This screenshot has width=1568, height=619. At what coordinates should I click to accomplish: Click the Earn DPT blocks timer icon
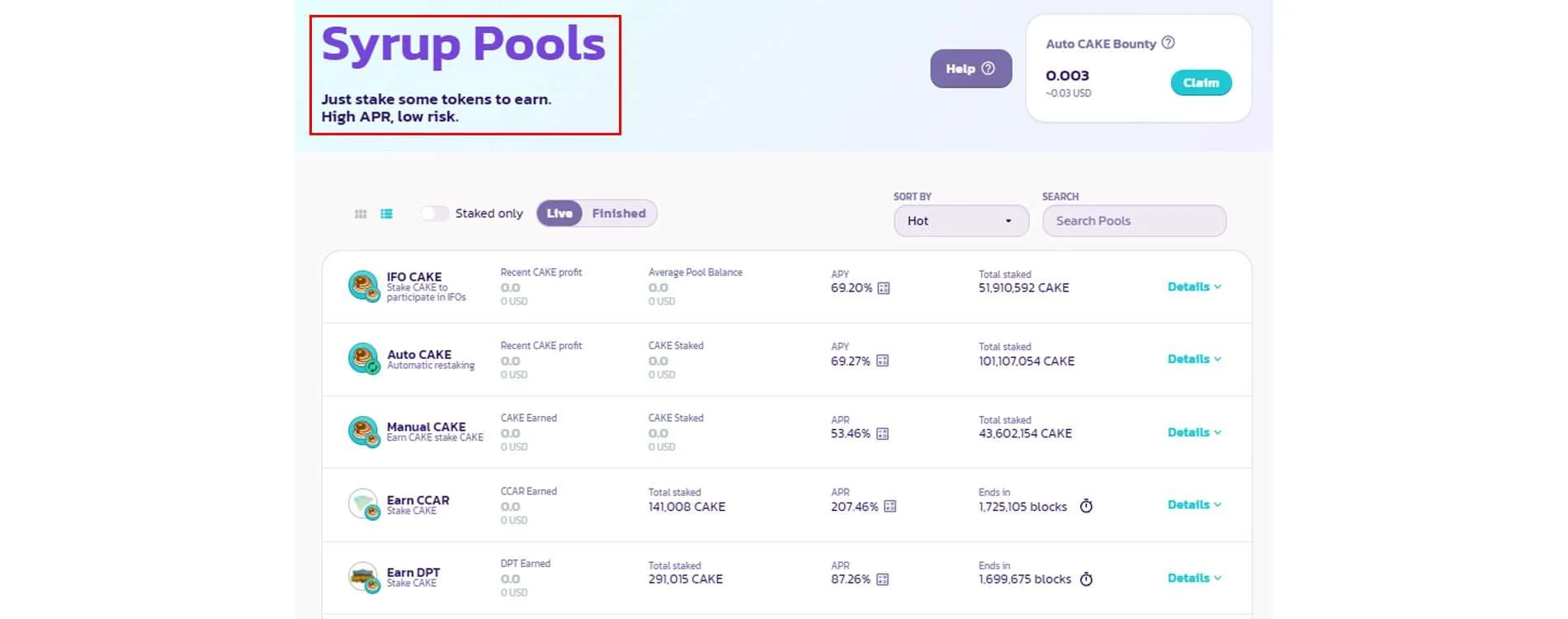(x=1086, y=579)
